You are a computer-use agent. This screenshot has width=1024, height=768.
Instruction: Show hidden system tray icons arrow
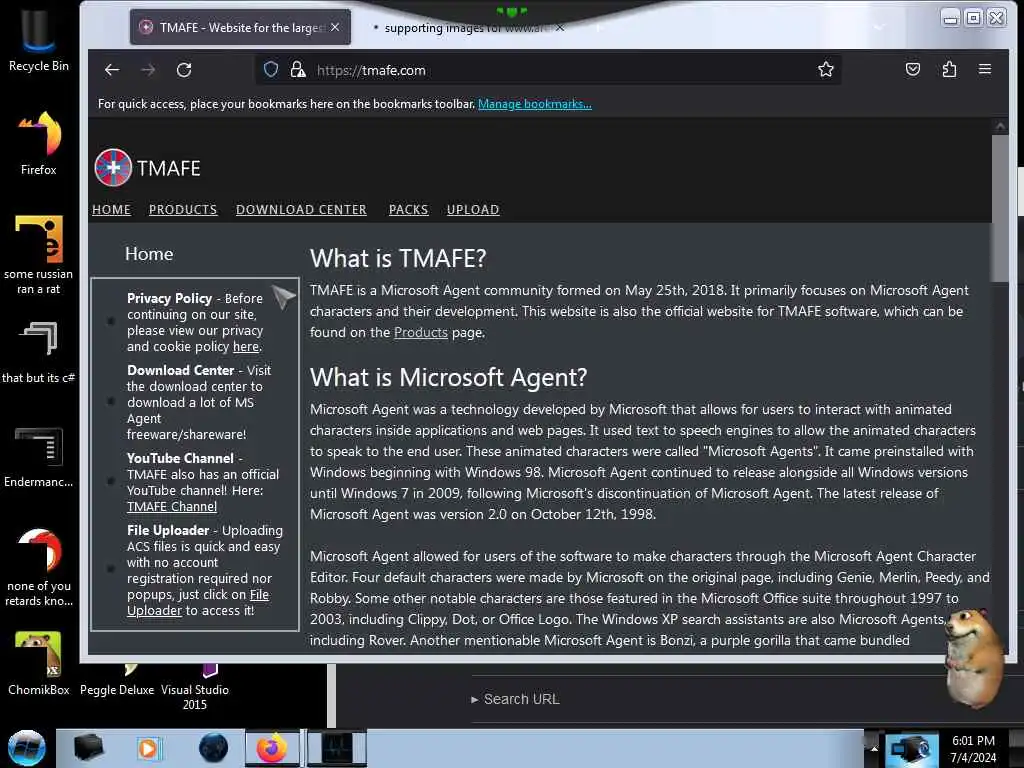point(874,748)
